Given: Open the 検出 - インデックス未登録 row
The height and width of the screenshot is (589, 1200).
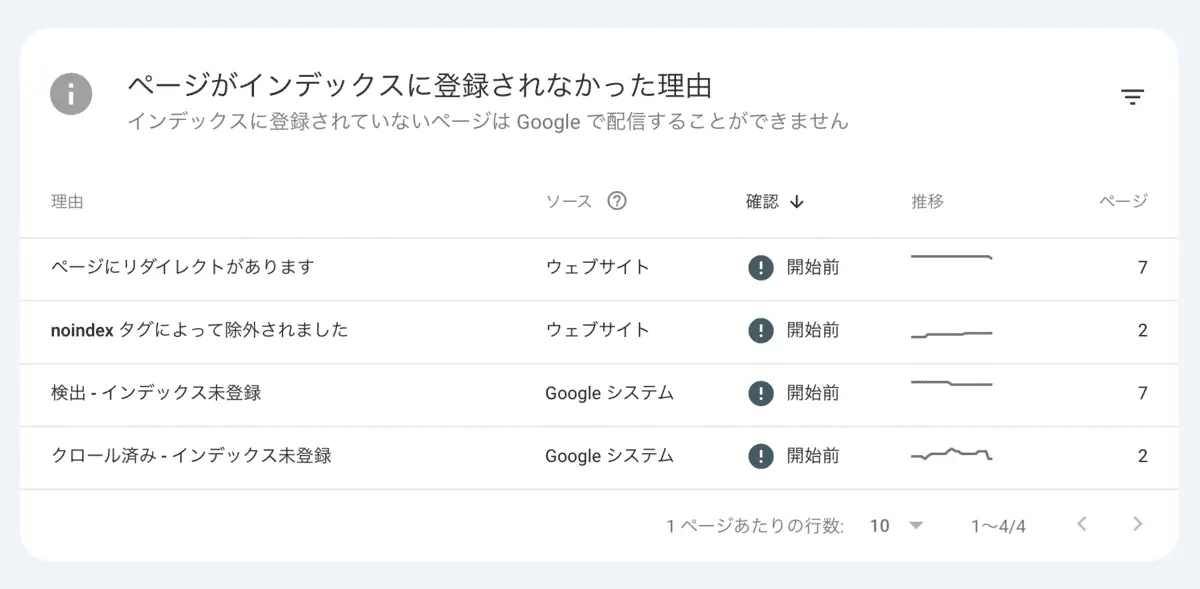Looking at the screenshot, I should click(x=156, y=393).
